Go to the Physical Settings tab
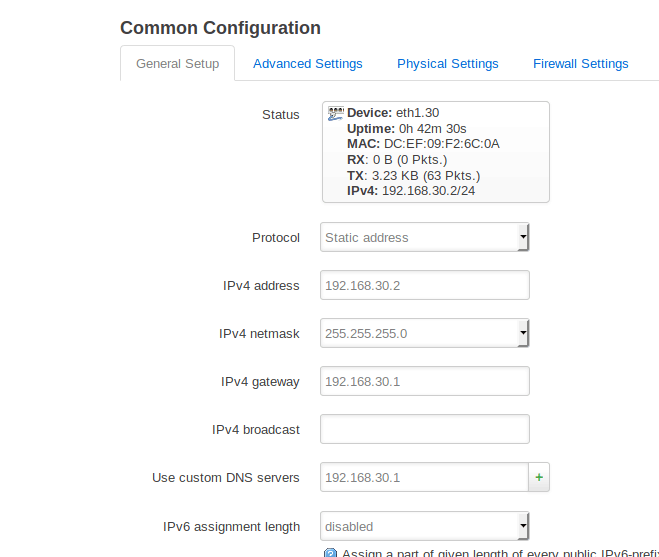 (447, 64)
